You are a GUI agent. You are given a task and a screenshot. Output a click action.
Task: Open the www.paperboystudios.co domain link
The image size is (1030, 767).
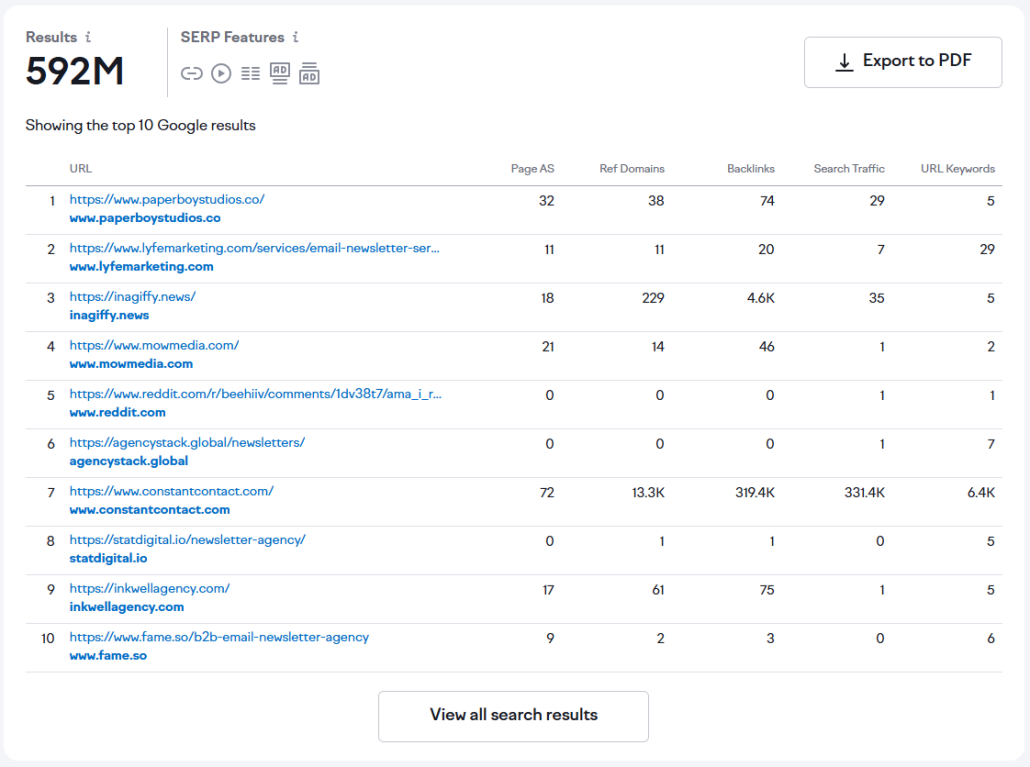(x=145, y=218)
